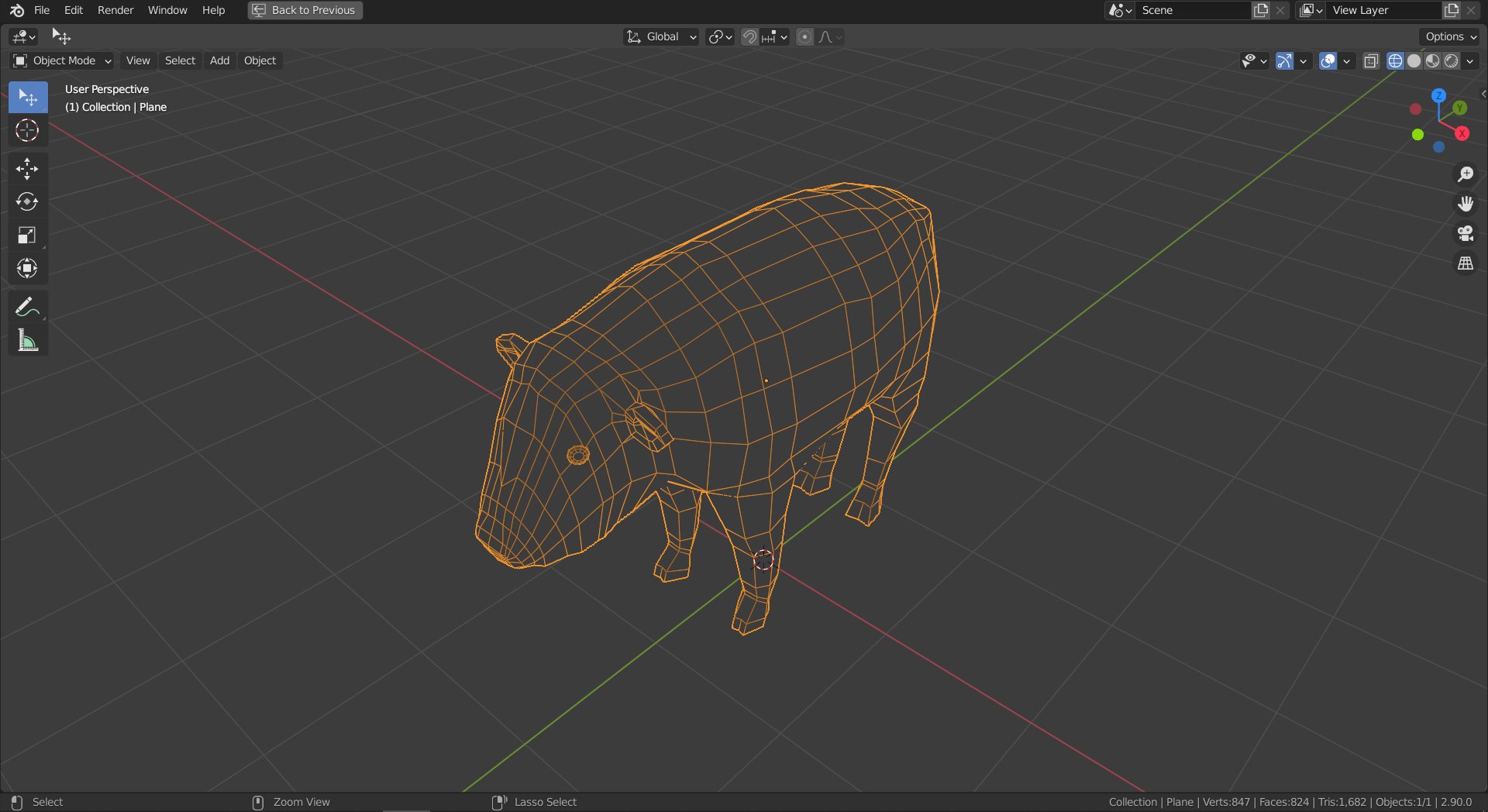Open the viewport Select menu
Screen dimensions: 1488x812
180,60
